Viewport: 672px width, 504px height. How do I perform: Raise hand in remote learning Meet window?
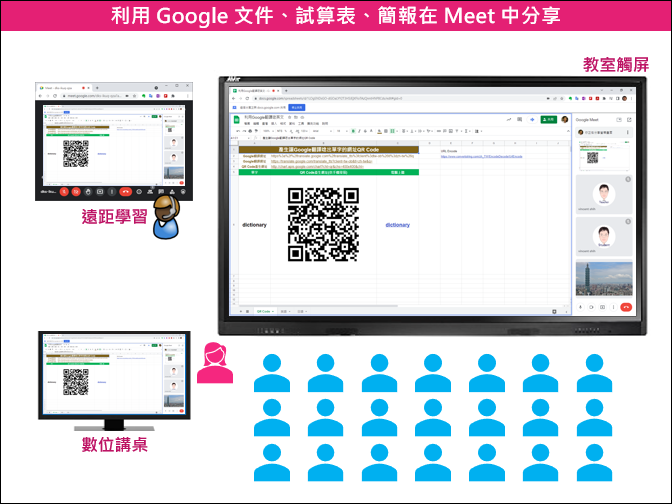(x=88, y=192)
